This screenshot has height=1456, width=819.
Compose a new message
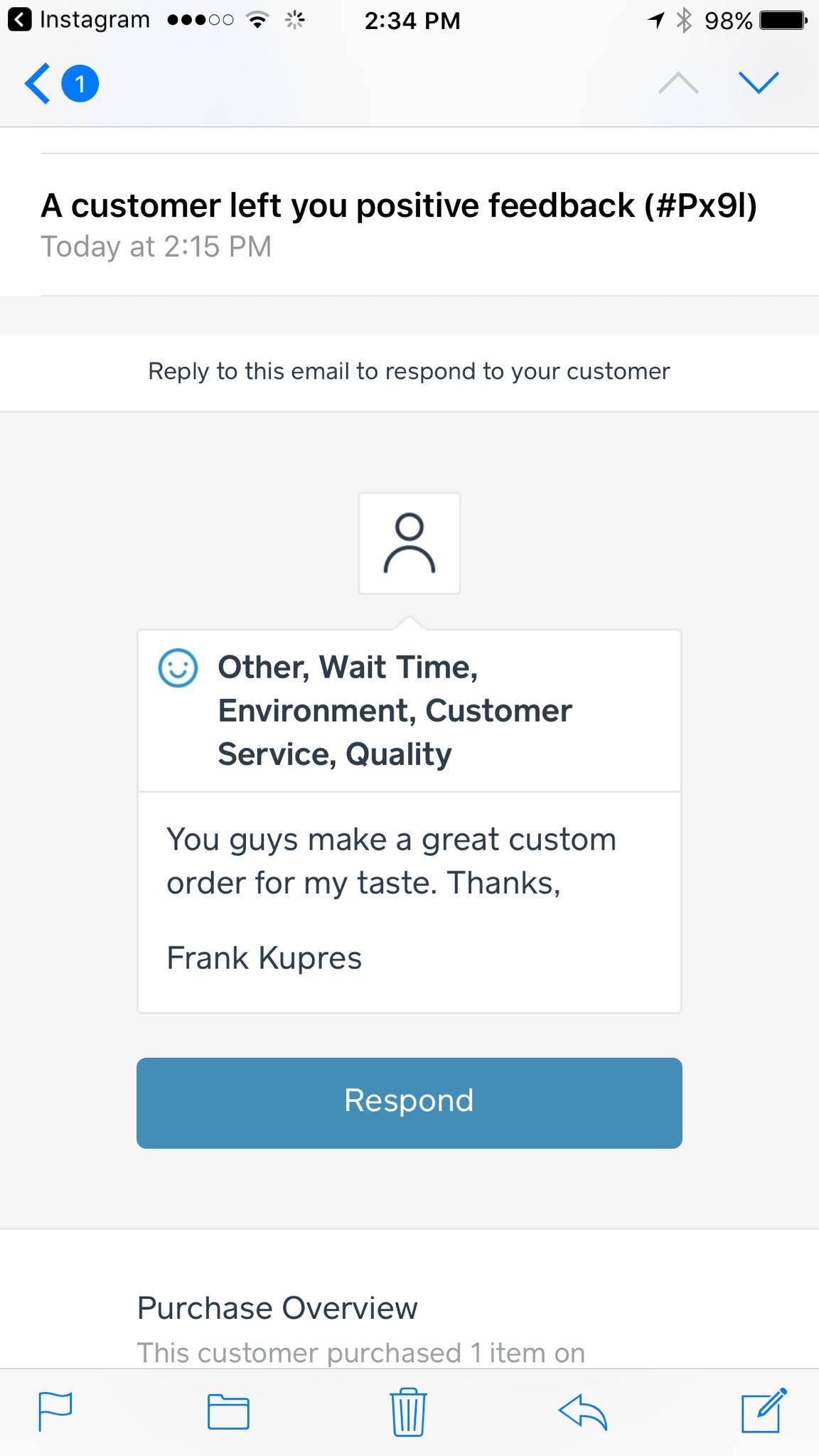(764, 1410)
